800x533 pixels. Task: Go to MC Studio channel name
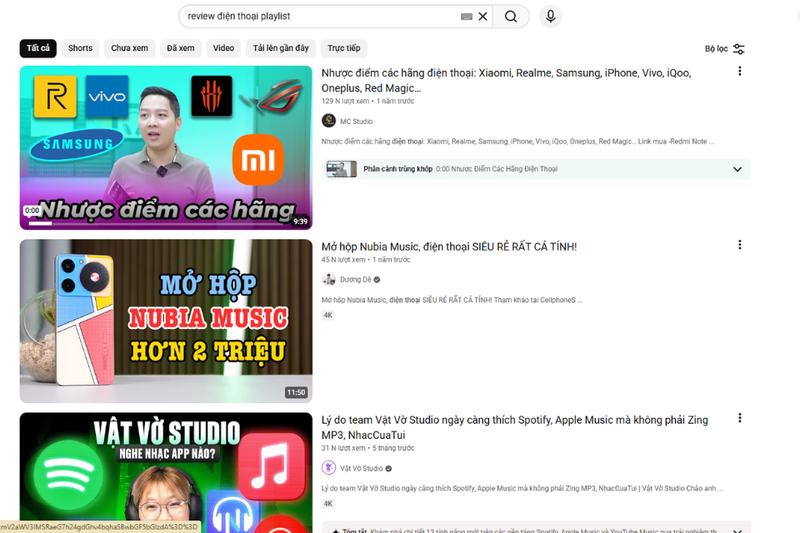pyautogui.click(x=356, y=121)
